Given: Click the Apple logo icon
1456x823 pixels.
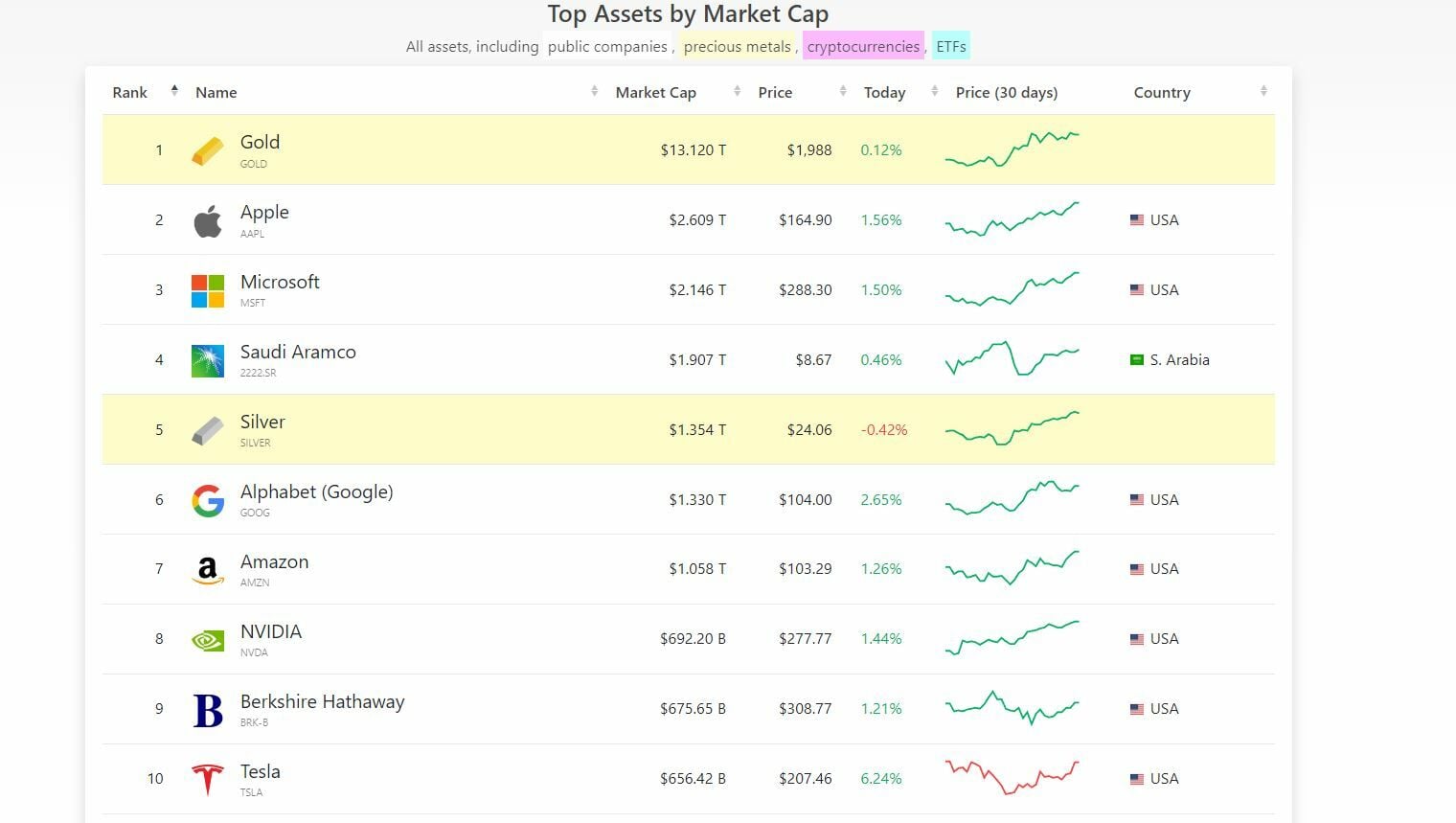Looking at the screenshot, I should (x=208, y=220).
